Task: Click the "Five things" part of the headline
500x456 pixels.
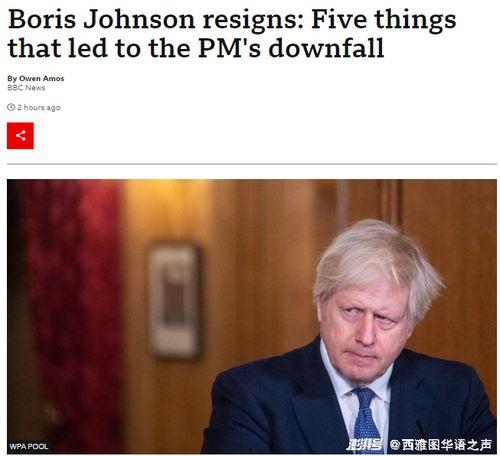Action: (x=383, y=19)
